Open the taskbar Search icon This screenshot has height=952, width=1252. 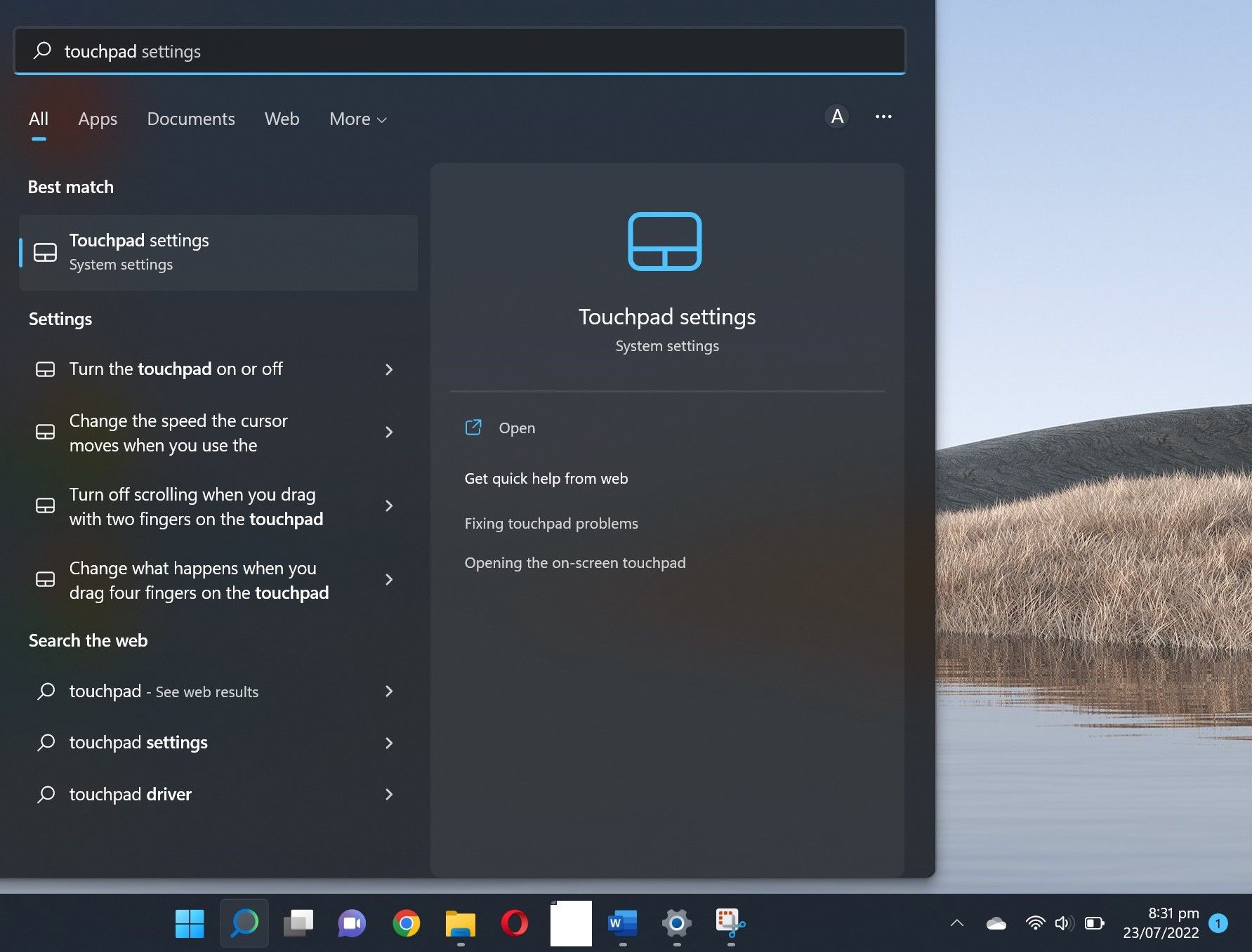click(x=244, y=923)
